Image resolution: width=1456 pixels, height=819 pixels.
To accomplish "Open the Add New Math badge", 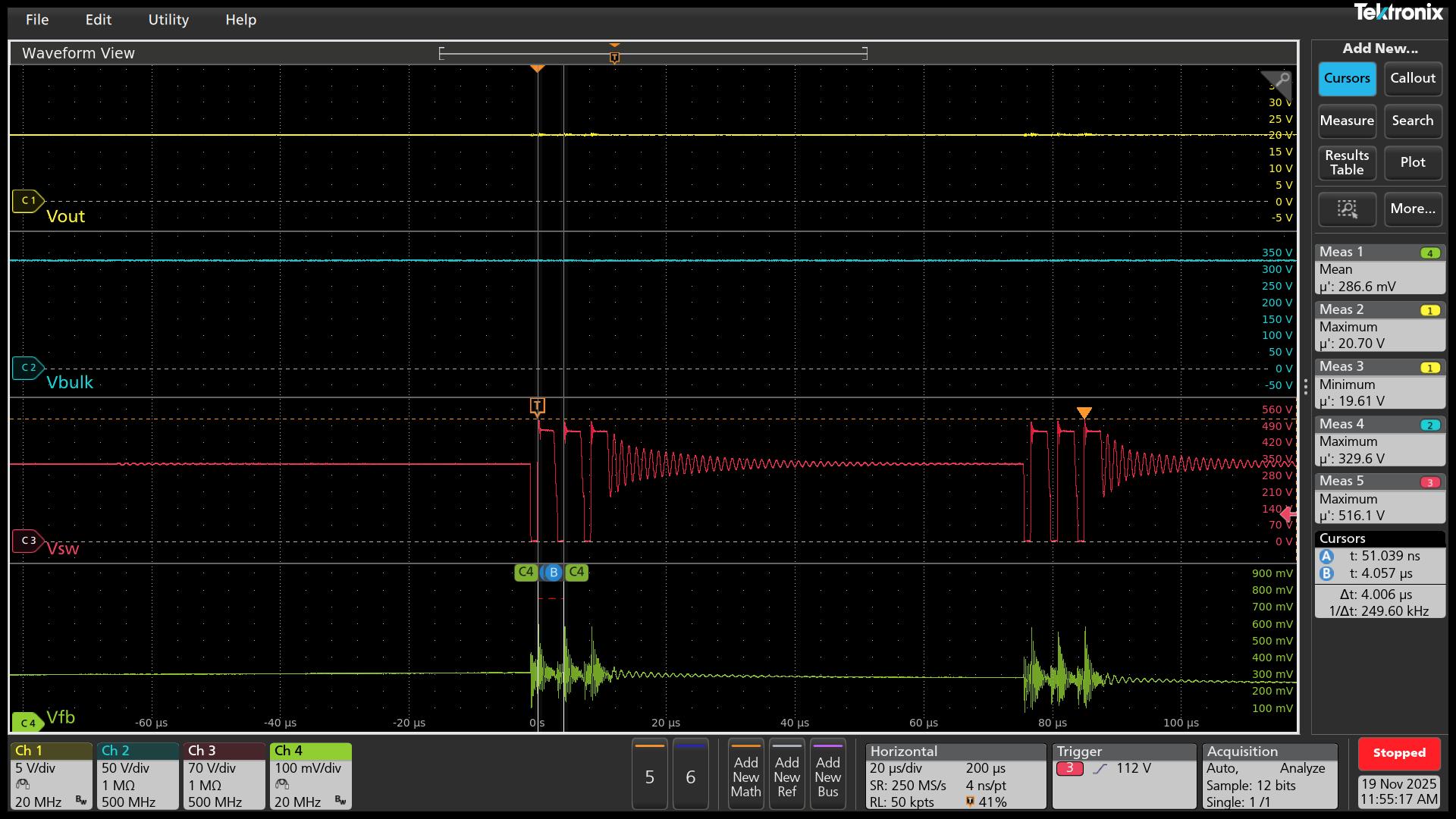I will (x=745, y=774).
